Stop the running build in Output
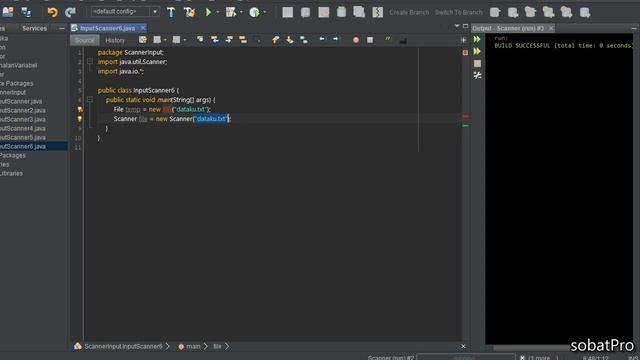Image resolution: width=640 pixels, height=360 pixels. pyautogui.click(x=477, y=63)
